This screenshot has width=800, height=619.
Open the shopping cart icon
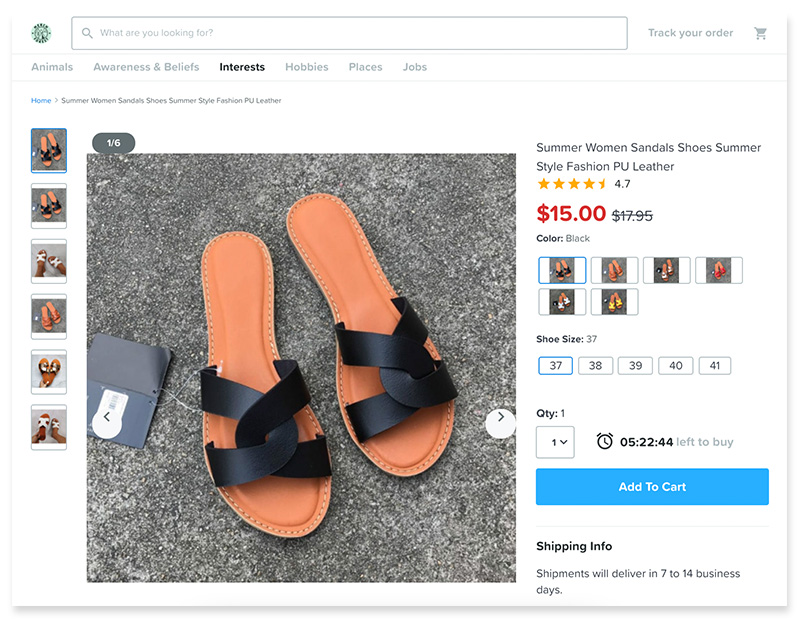tap(760, 33)
